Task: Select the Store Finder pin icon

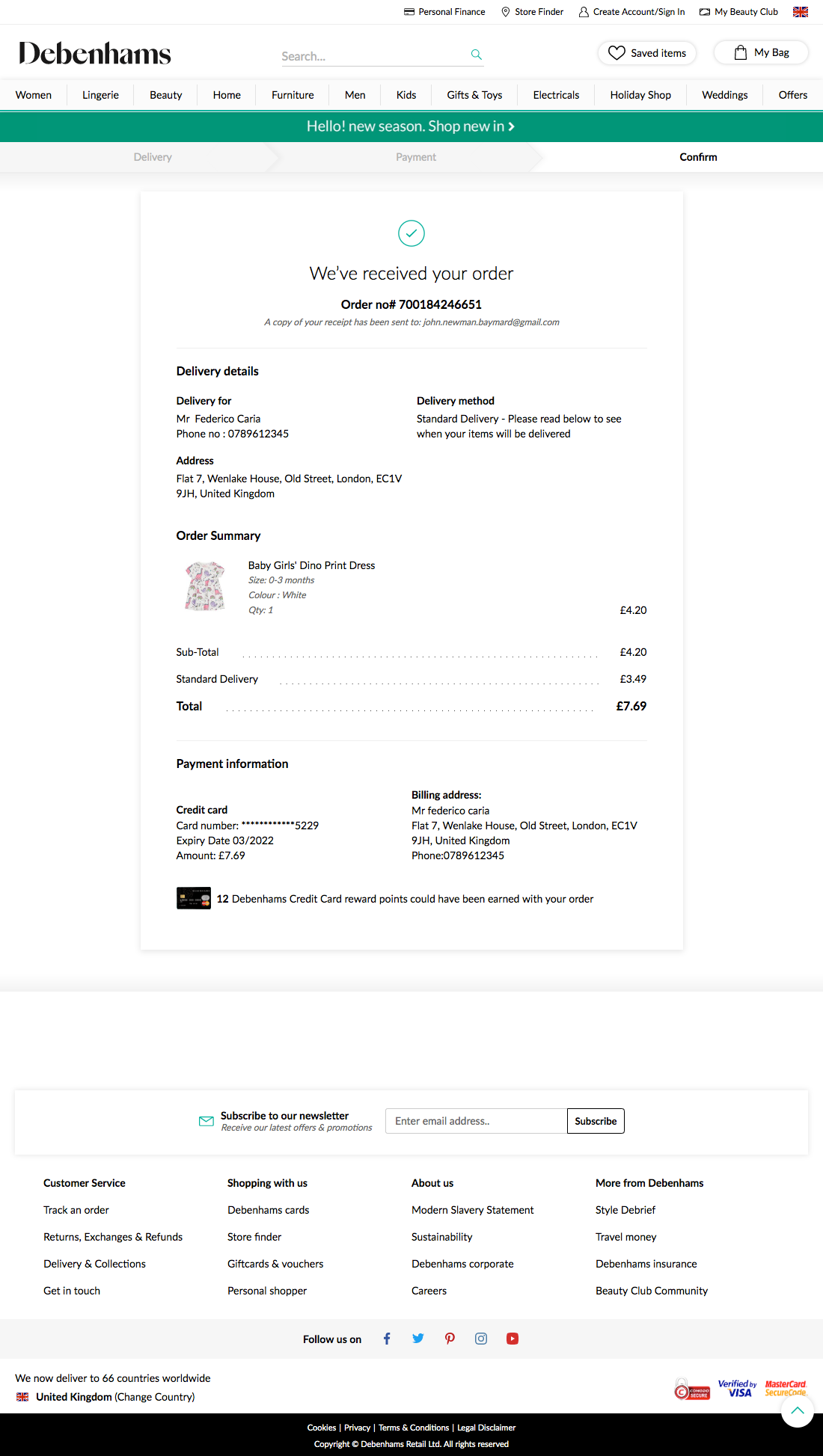Action: 505,11
